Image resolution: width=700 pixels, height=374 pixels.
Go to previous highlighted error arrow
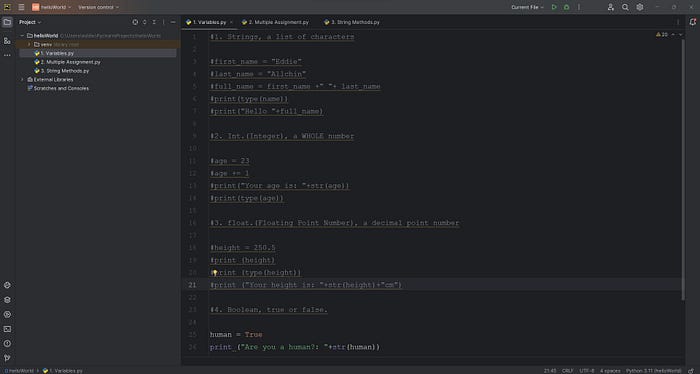pos(673,34)
